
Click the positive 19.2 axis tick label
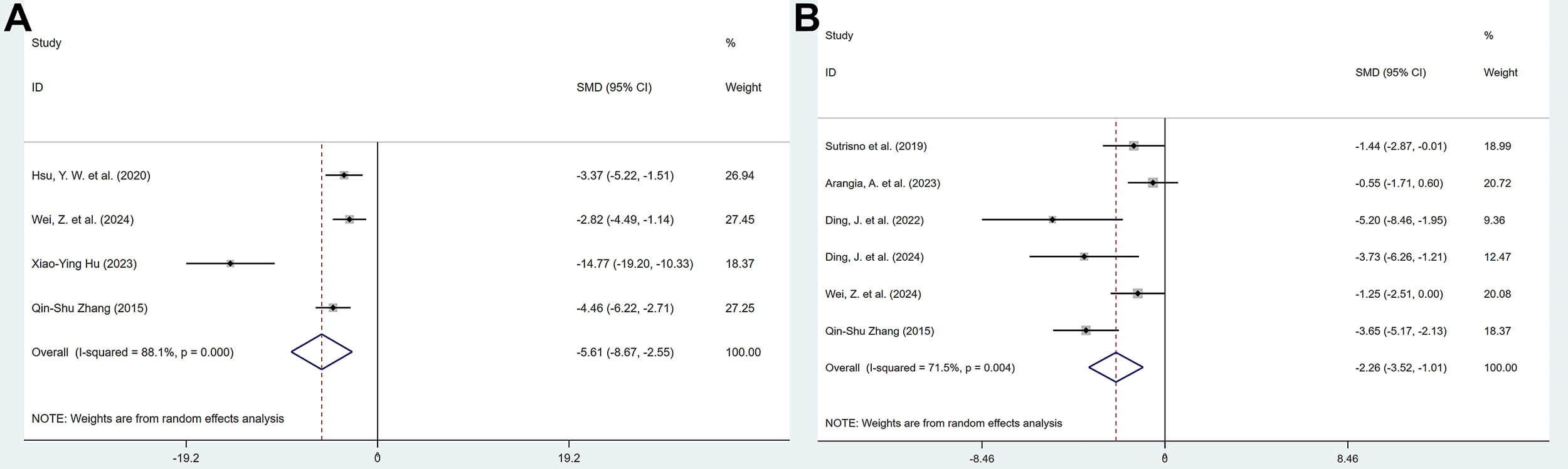[x=569, y=458]
